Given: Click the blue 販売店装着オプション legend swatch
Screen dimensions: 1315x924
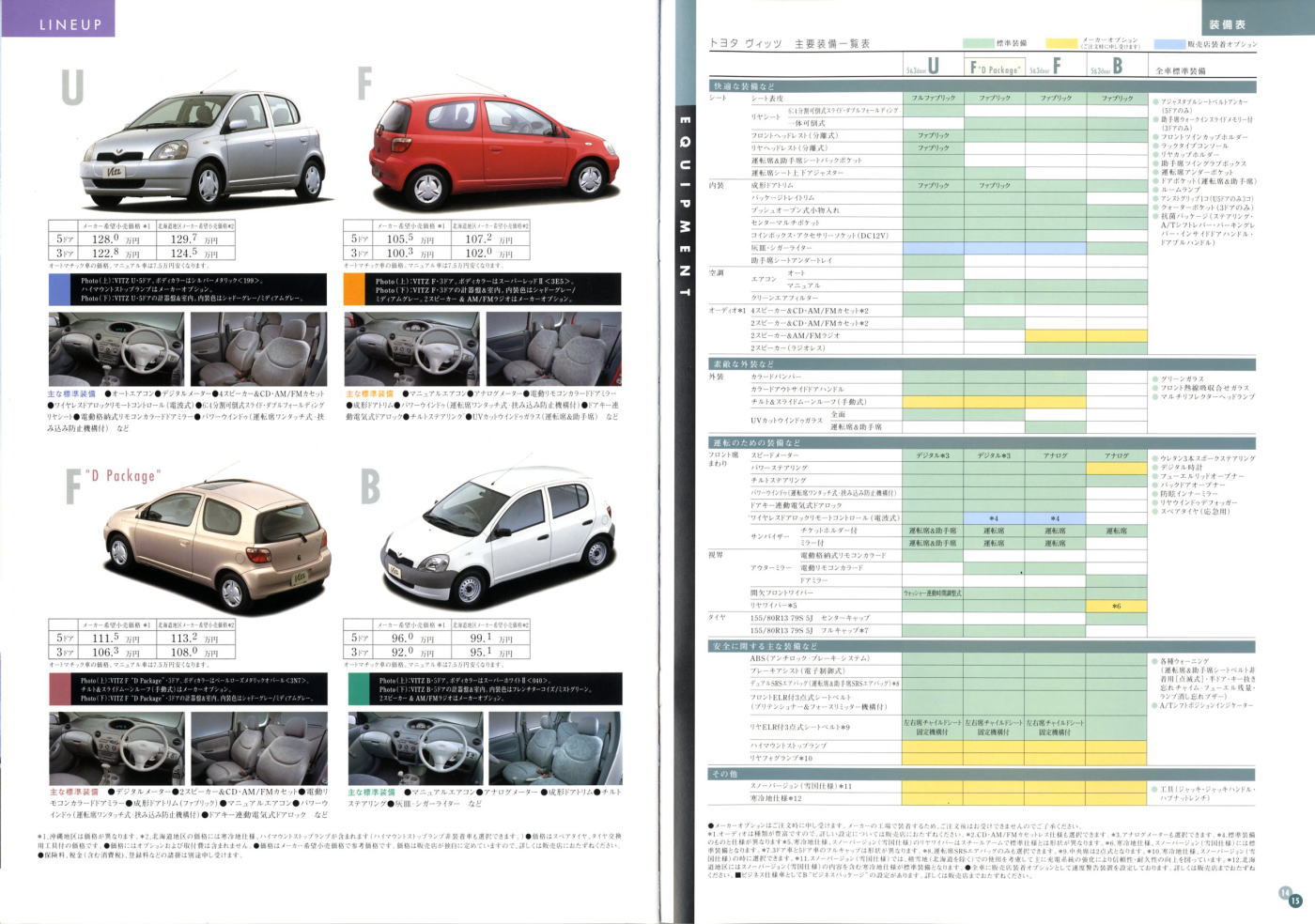Looking at the screenshot, I should pos(1168,43).
